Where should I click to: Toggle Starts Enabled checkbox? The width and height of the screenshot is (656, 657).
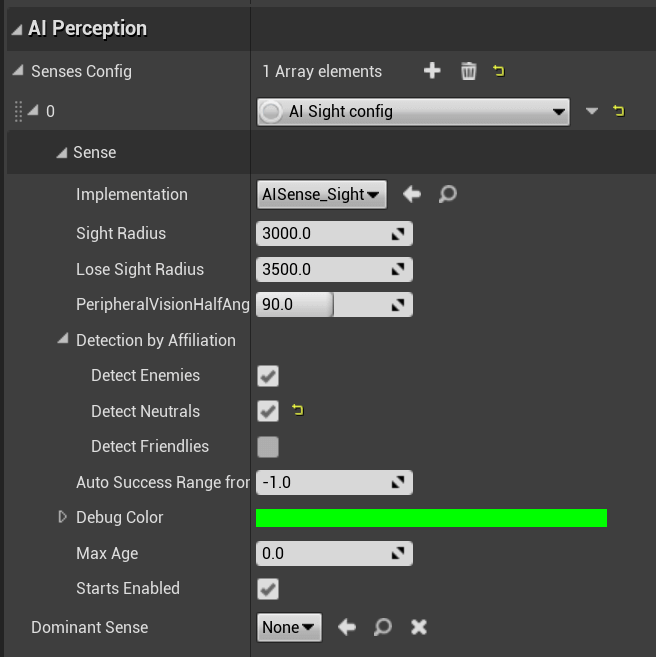pyautogui.click(x=268, y=589)
